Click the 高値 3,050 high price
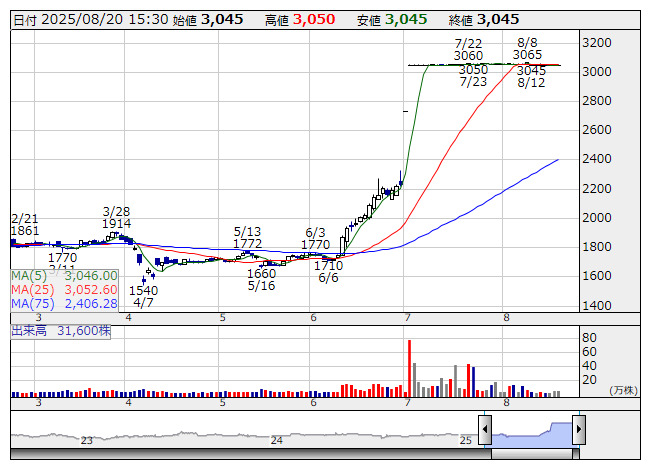 [300, 20]
